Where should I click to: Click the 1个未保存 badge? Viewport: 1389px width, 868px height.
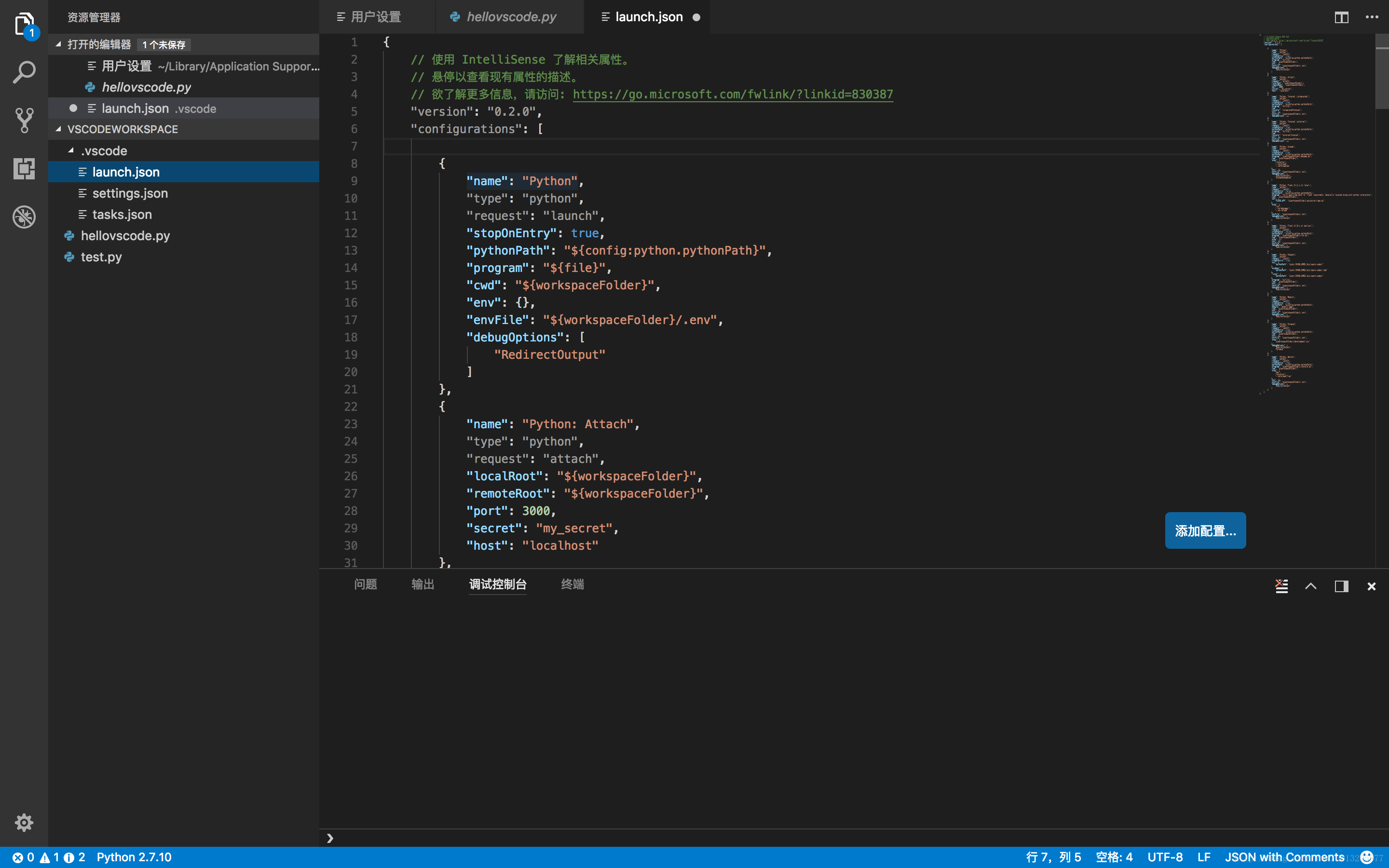coord(163,45)
